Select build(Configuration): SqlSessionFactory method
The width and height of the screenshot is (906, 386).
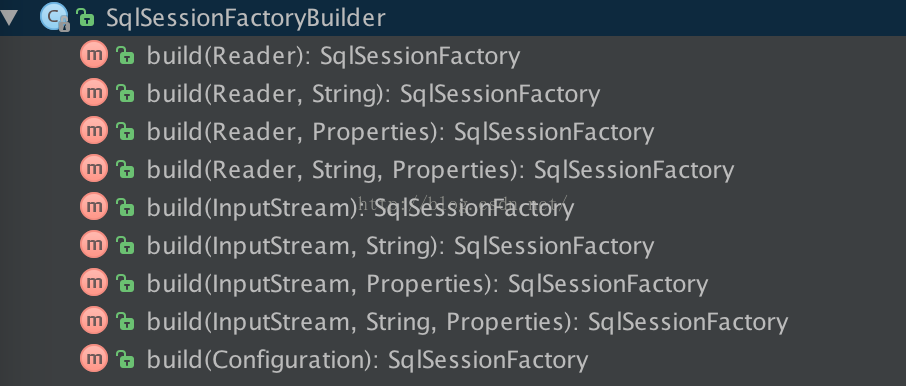pos(367,360)
